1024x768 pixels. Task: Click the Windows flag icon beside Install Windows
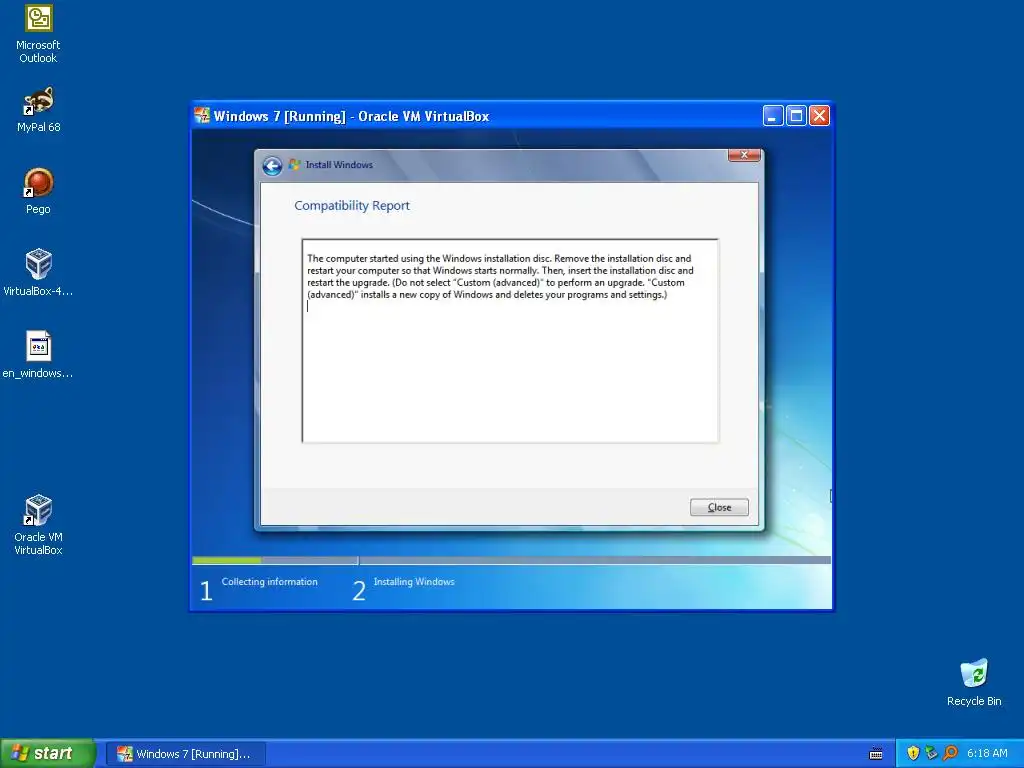click(295, 165)
